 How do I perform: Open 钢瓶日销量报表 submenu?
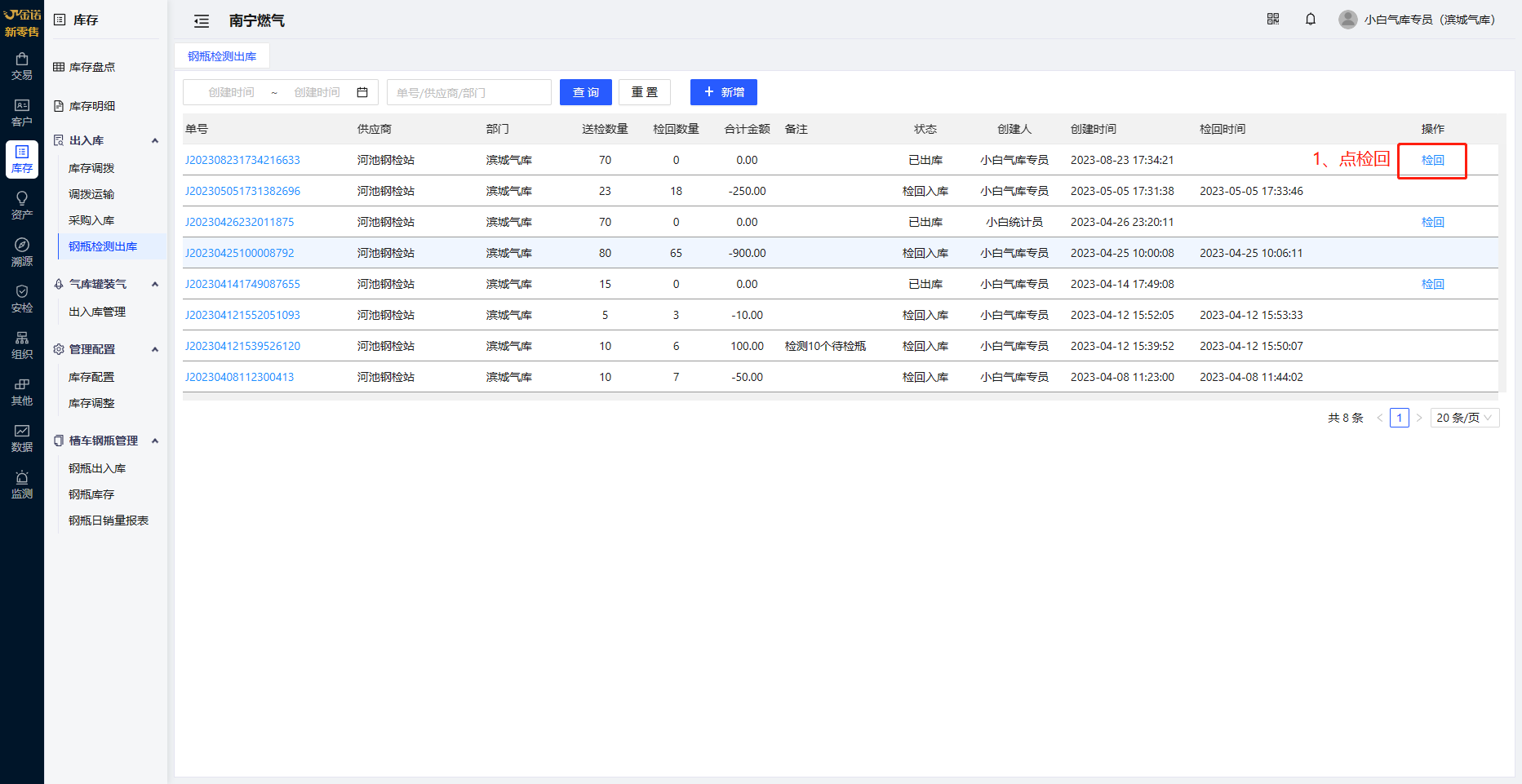point(109,520)
